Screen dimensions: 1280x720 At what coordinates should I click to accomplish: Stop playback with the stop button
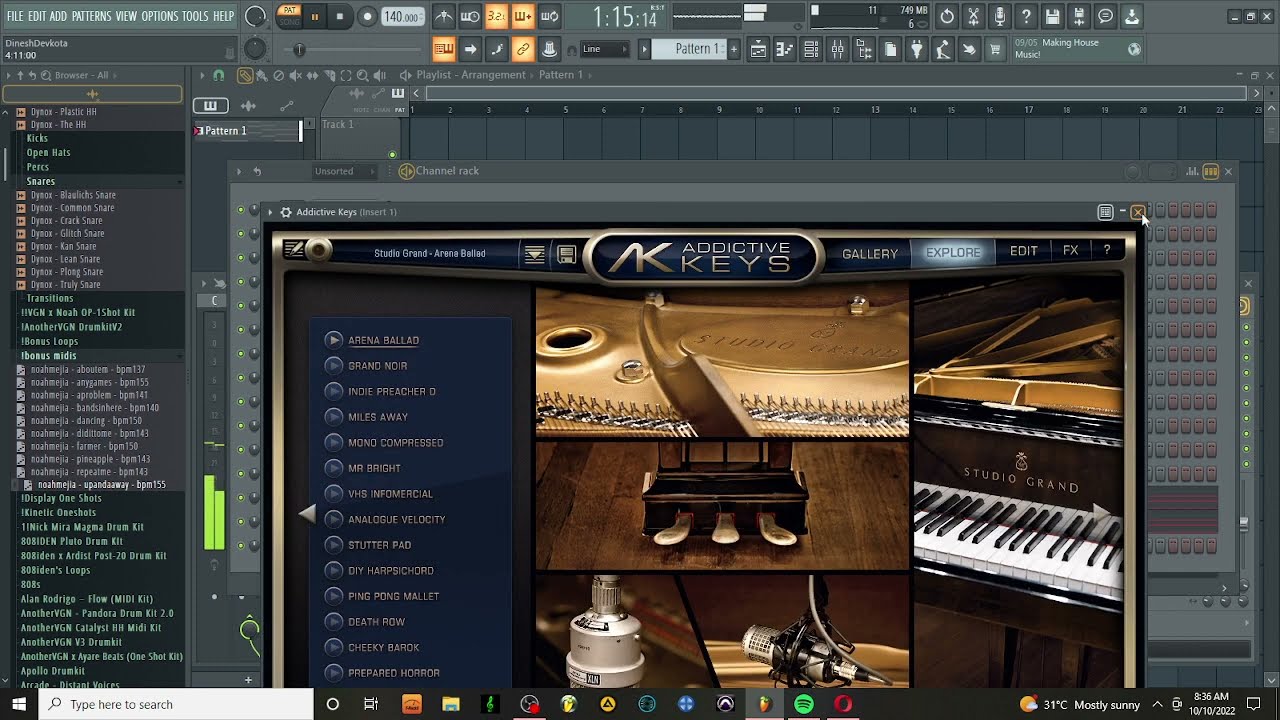pyautogui.click(x=340, y=17)
